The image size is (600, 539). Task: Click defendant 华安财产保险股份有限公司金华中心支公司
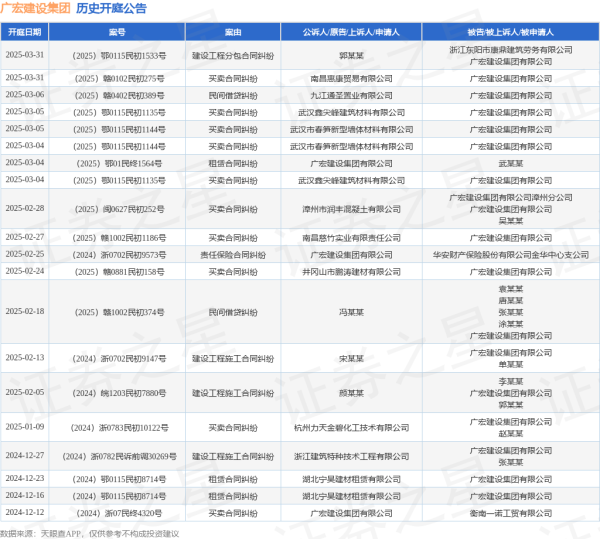510,255
